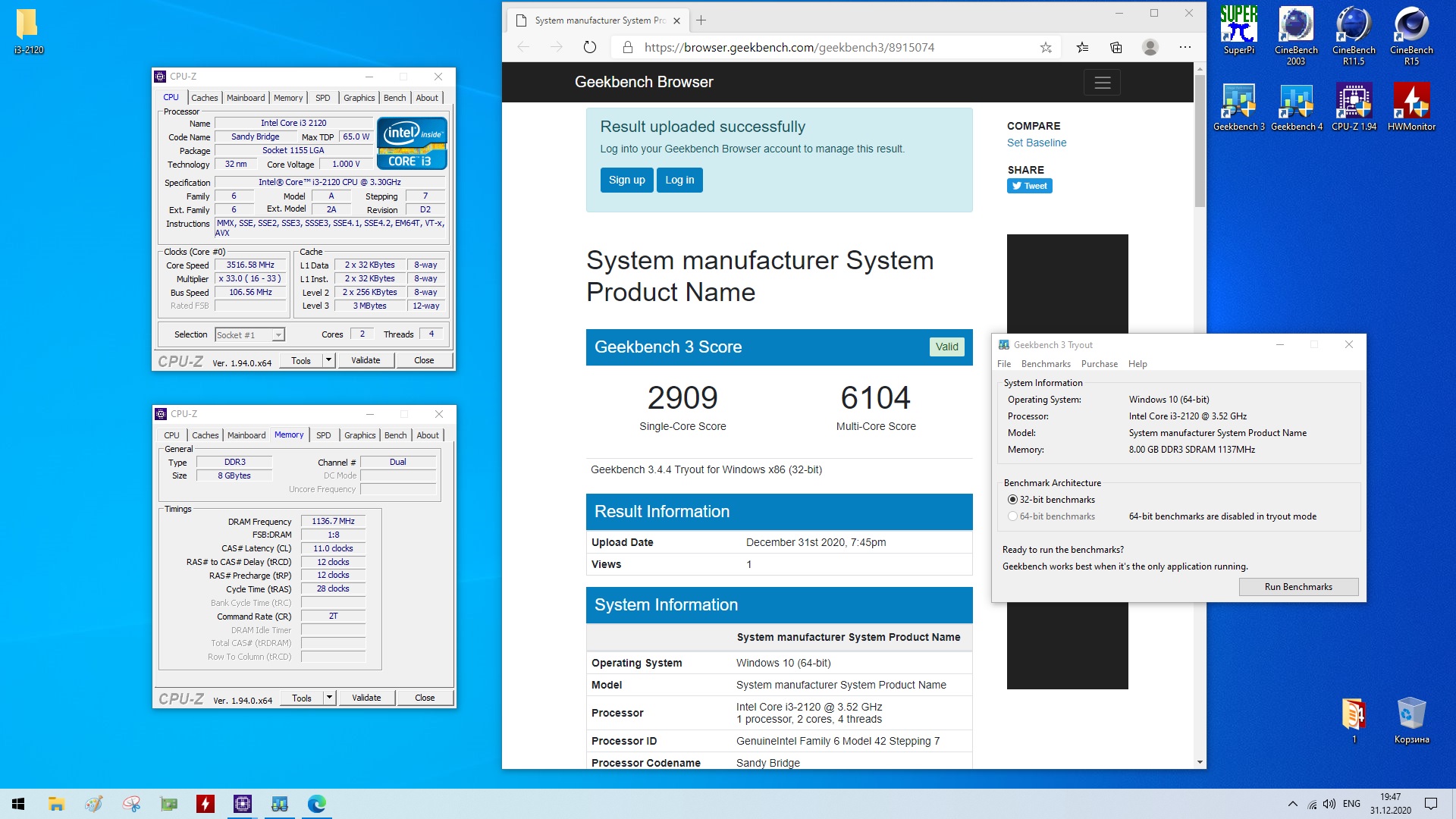Viewport: 1456px width, 819px height.
Task: Launch Geekbench 4 desktop shortcut
Action: 1296,107
